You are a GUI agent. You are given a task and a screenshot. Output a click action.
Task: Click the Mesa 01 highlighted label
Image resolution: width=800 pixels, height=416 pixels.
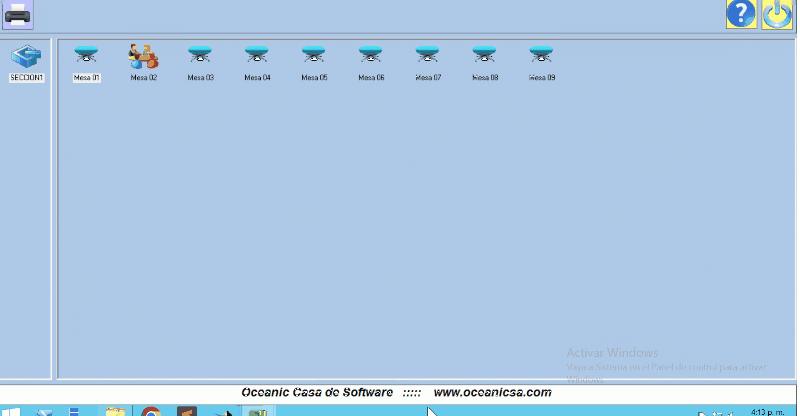coord(87,77)
